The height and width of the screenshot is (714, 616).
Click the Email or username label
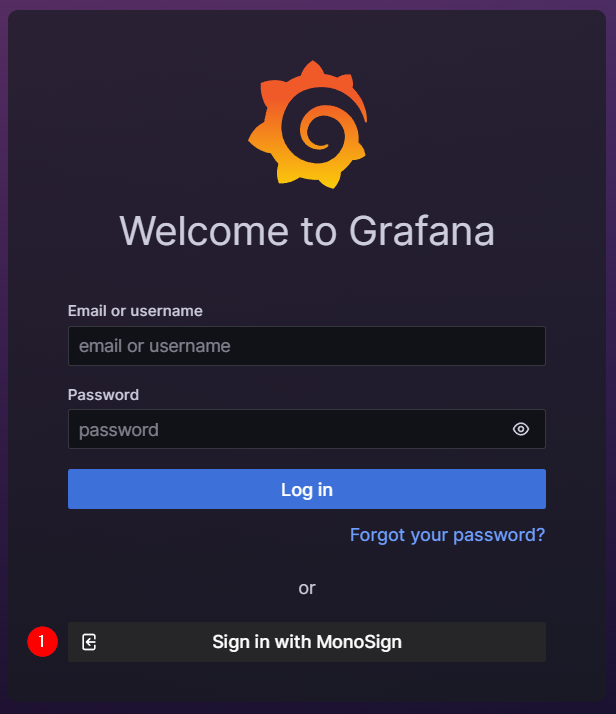coord(135,311)
